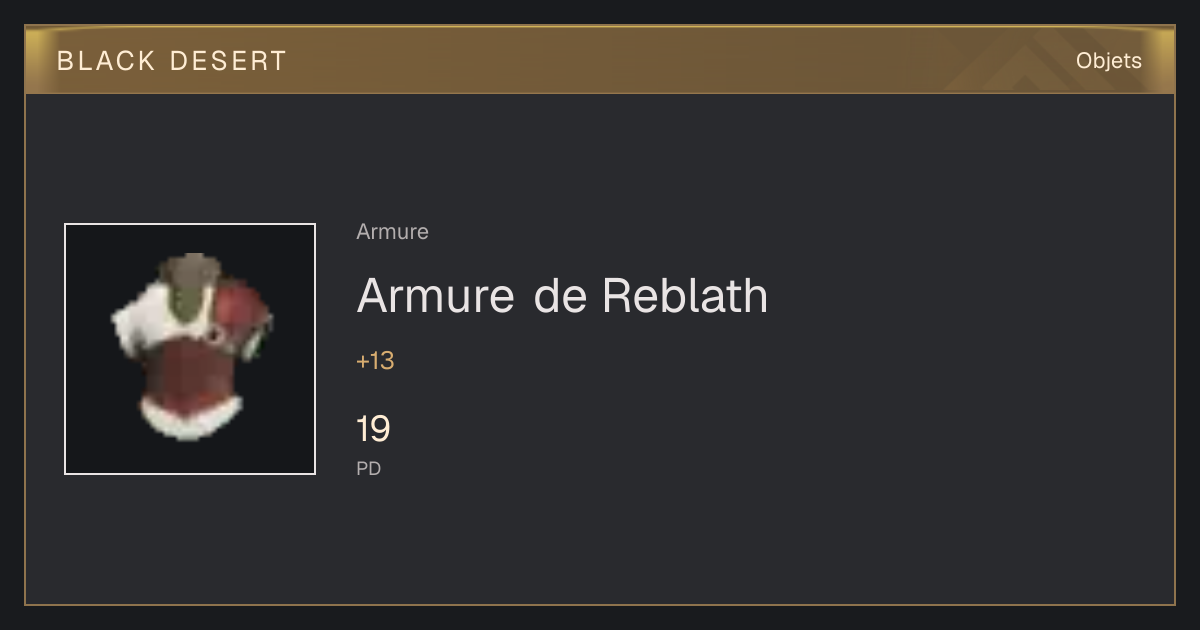
Task: Select the gray Armure category label
Action: click(x=392, y=232)
